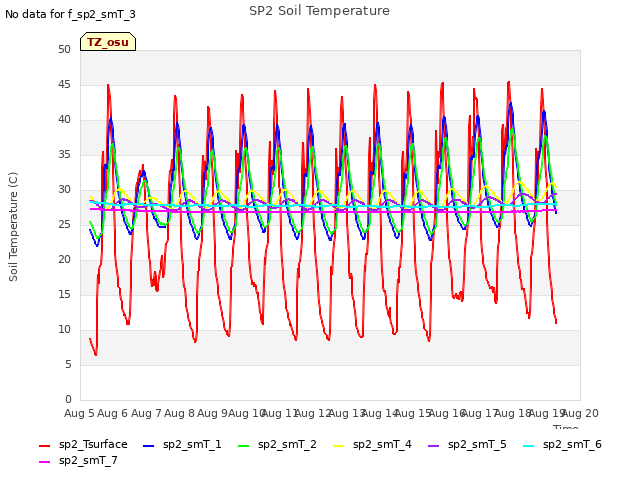Click the green sp2_smT_2 legend line swatch

coord(244,446)
